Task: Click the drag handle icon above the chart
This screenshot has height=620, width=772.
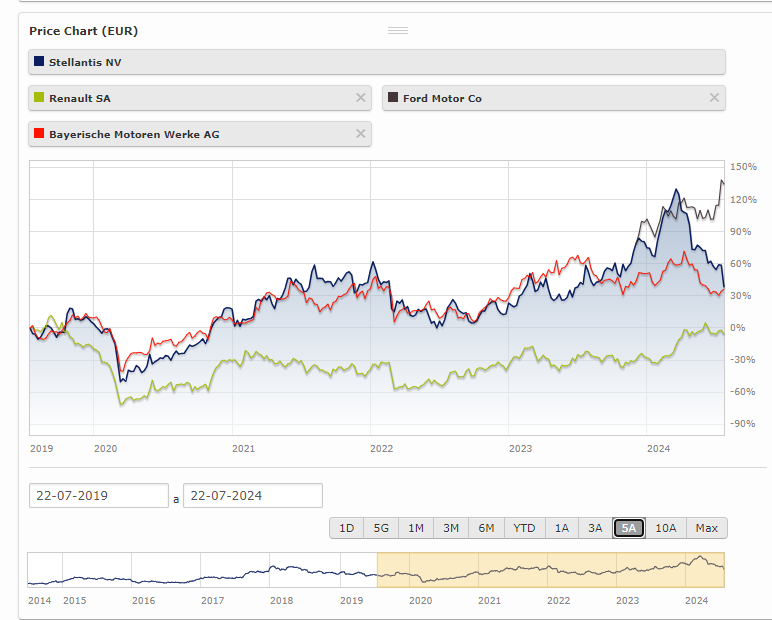Action: (x=398, y=31)
